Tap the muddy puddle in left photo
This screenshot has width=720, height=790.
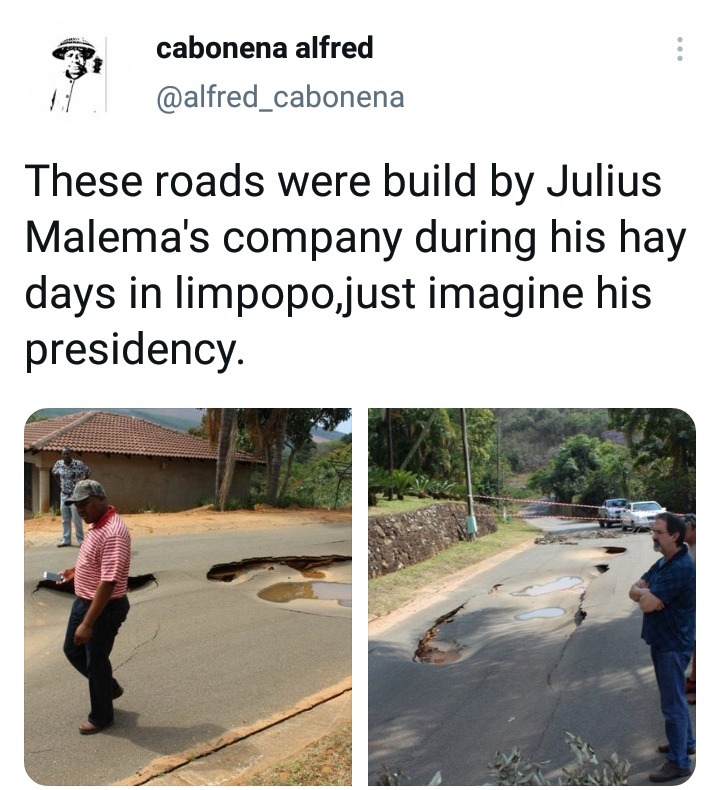[305, 592]
